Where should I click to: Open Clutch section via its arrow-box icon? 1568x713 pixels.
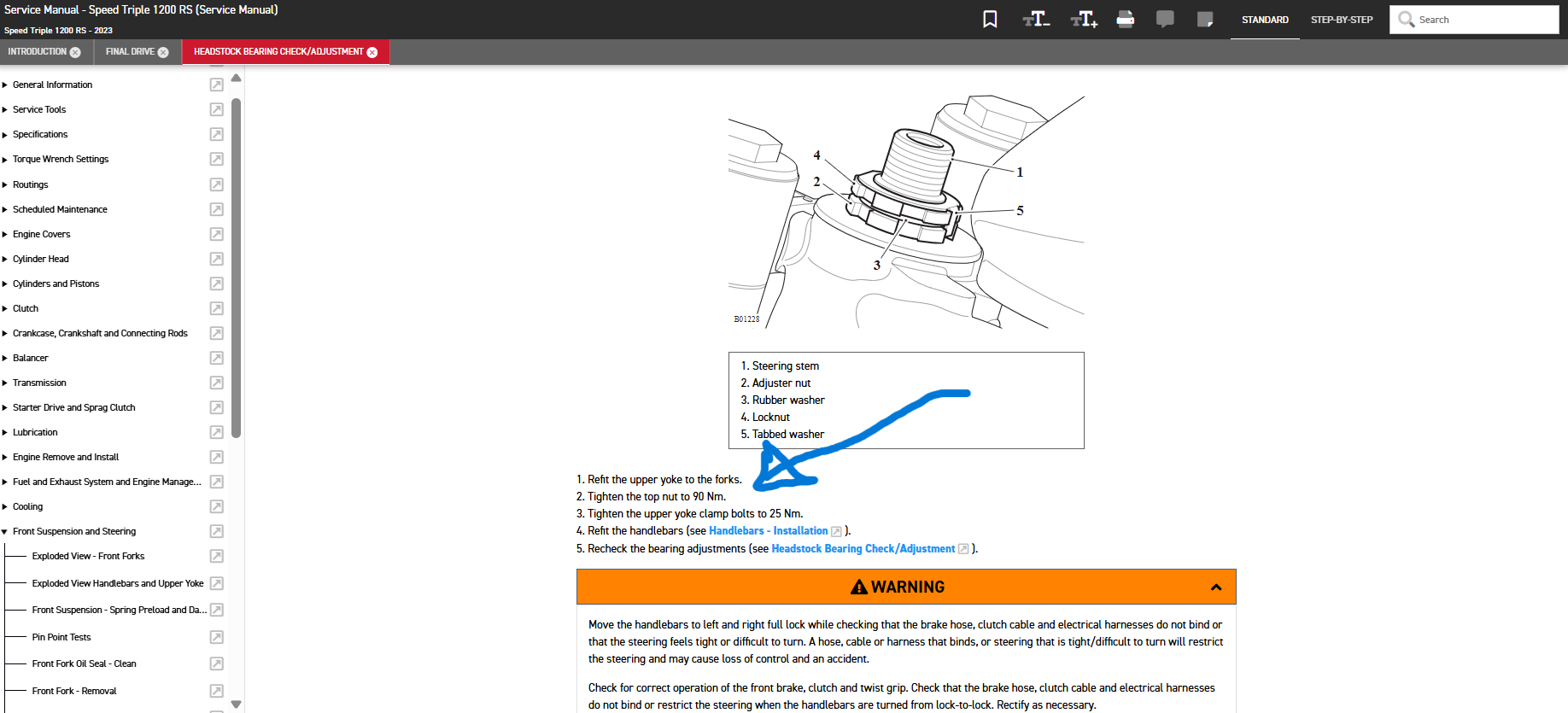click(x=217, y=308)
